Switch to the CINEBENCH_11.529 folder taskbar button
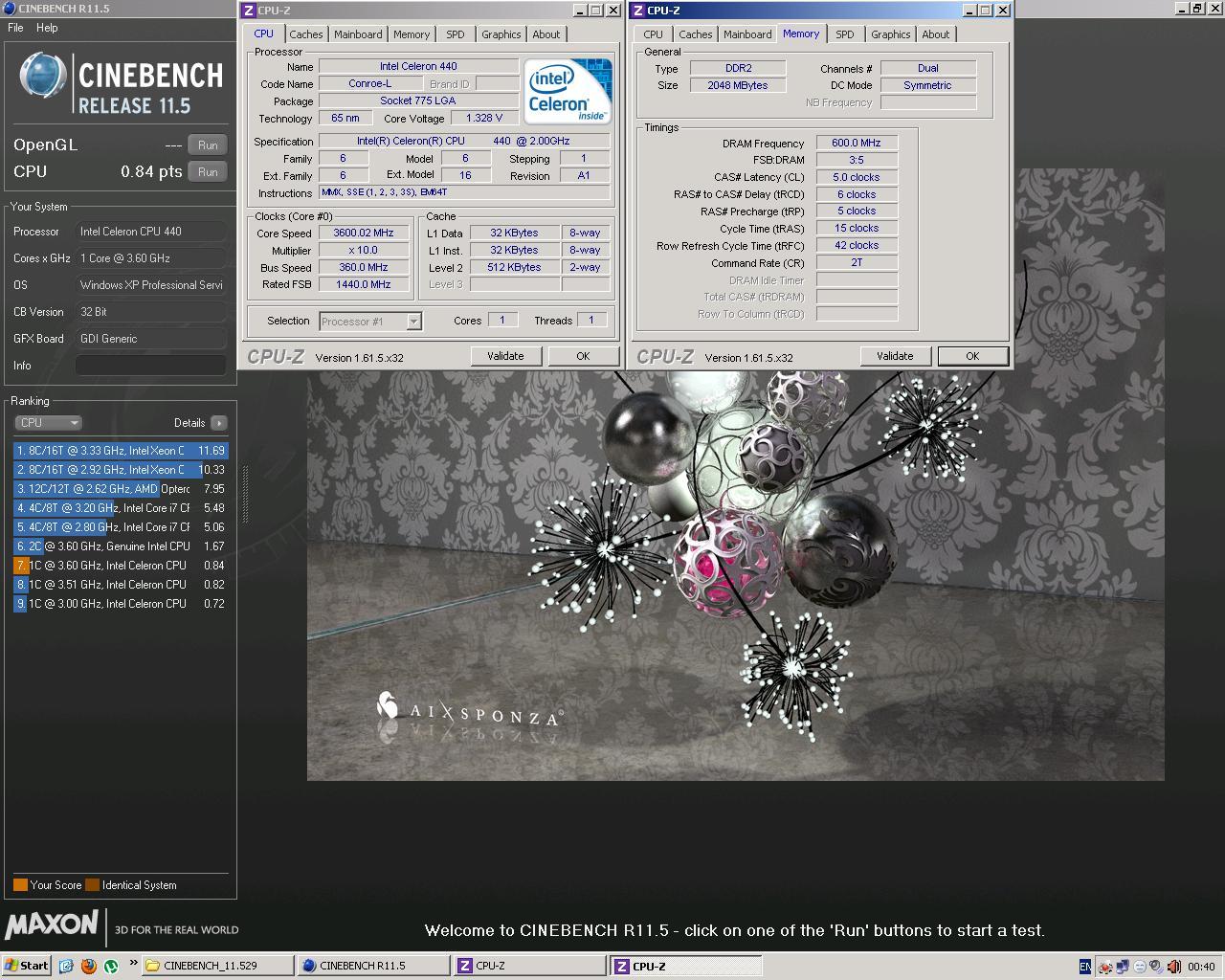 click(x=217, y=966)
